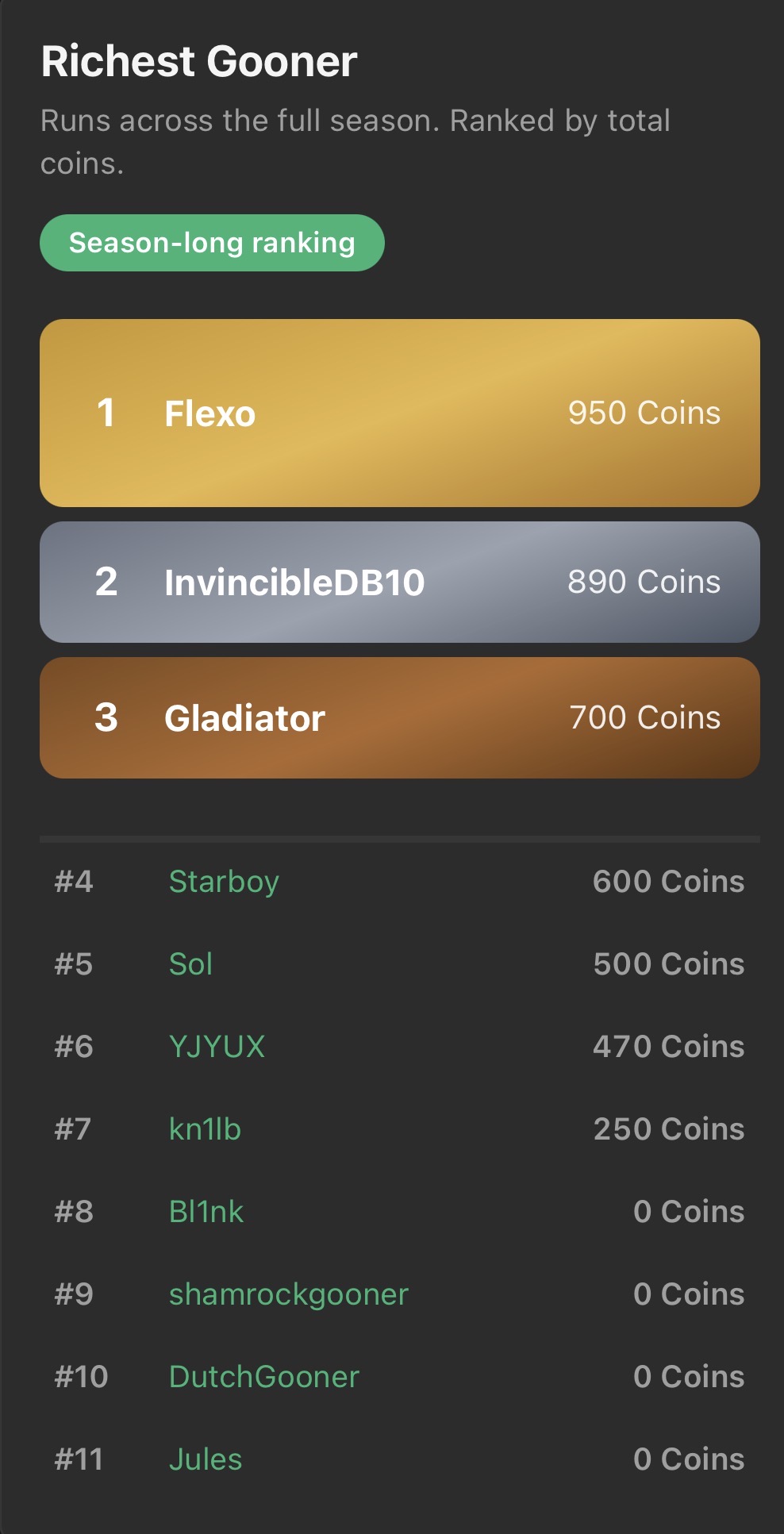Viewport: 784px width, 1534px height.
Task: Select Gladiator's 700 Coins value
Action: (644, 717)
